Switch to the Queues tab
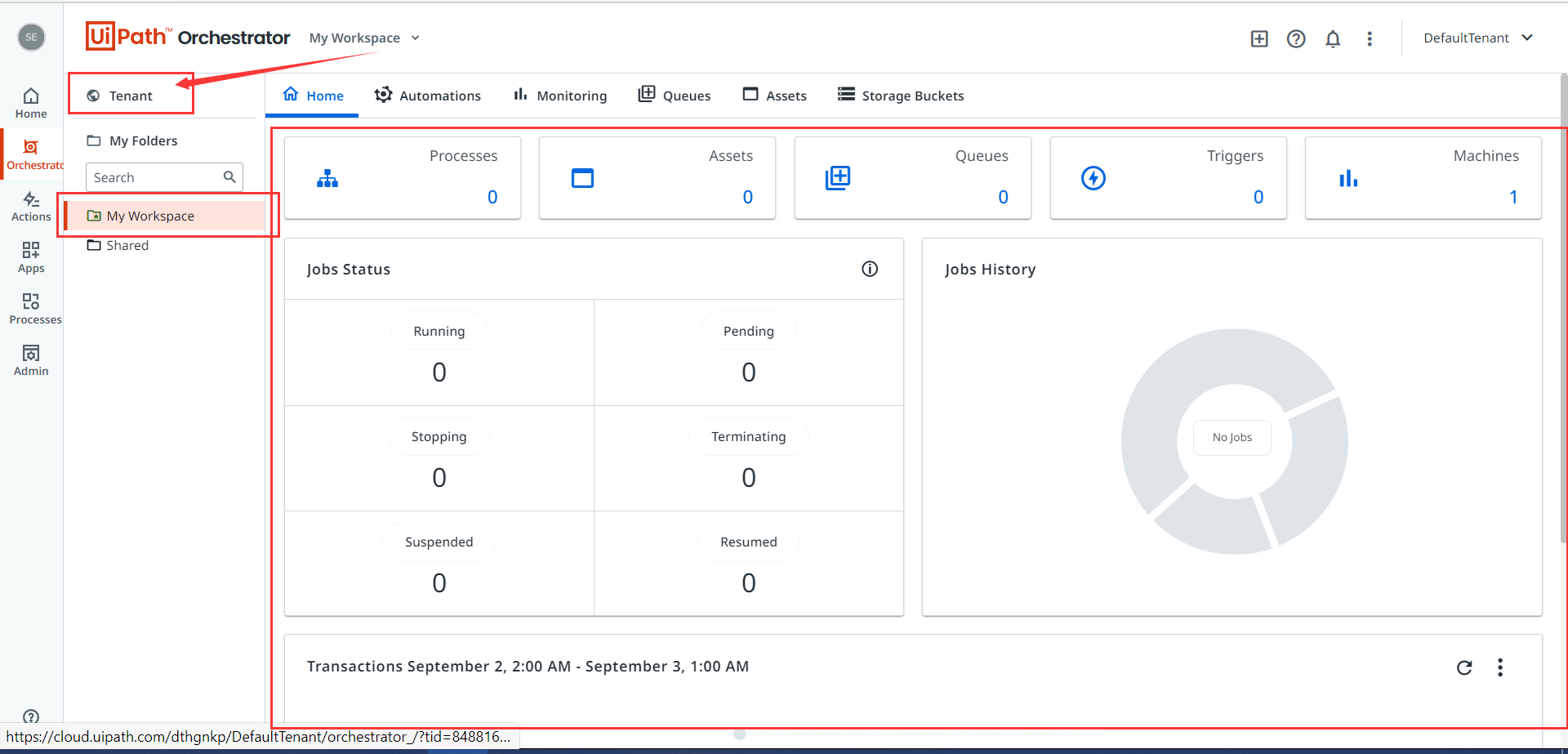Screen dimensions: 1568x754 [675, 96]
